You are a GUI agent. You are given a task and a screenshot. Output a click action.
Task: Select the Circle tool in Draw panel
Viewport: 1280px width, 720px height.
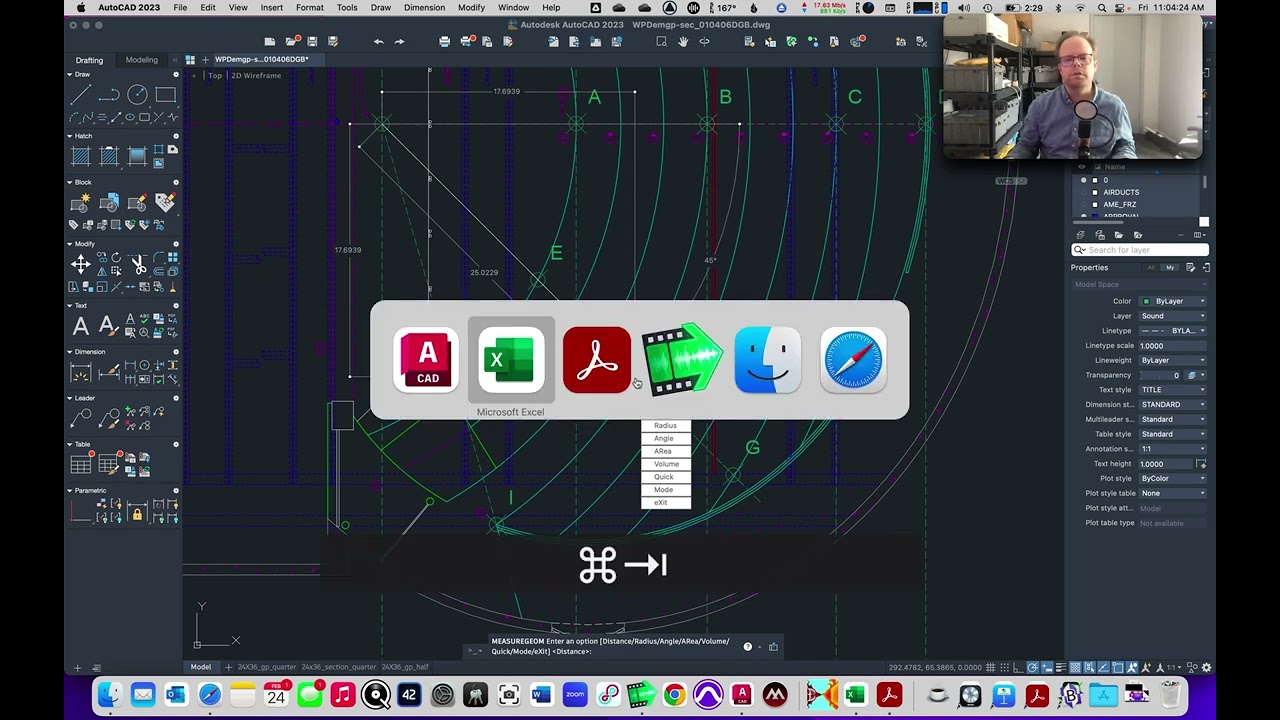click(137, 95)
